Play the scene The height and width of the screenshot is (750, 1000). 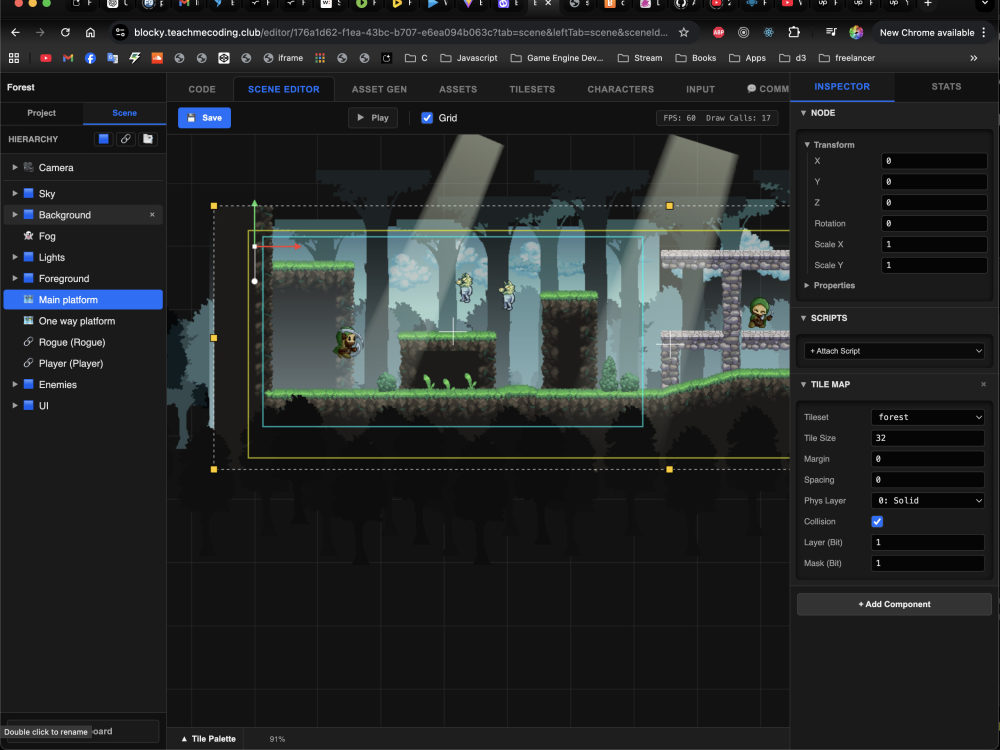373,118
